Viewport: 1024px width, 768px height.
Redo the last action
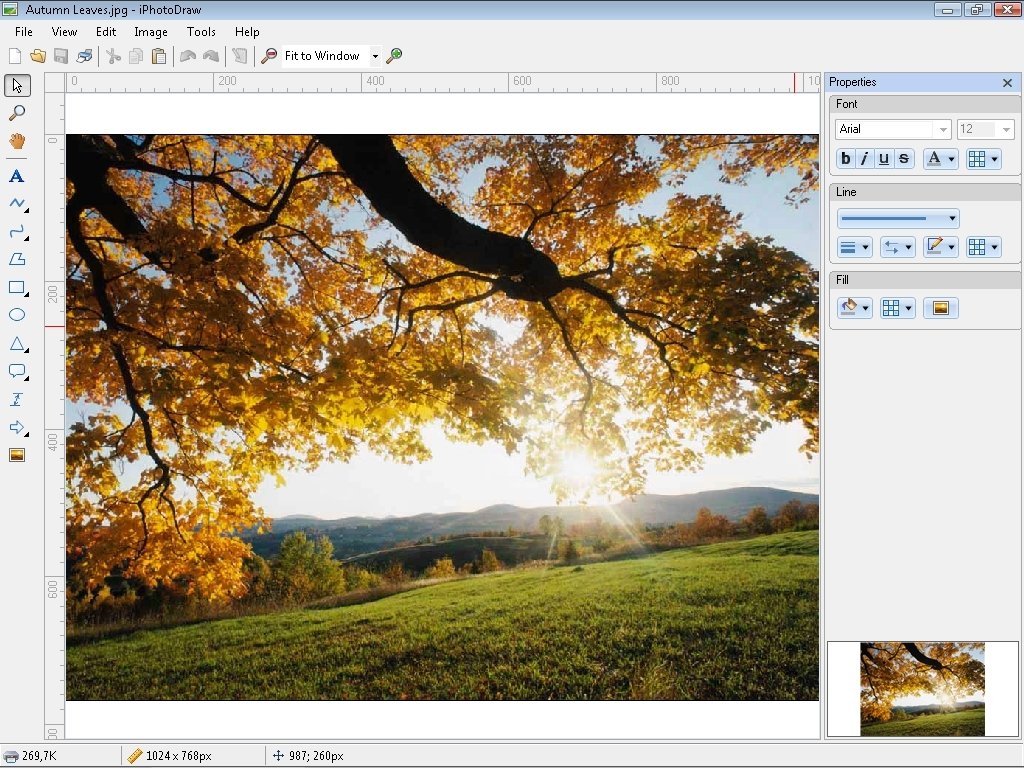coord(210,56)
